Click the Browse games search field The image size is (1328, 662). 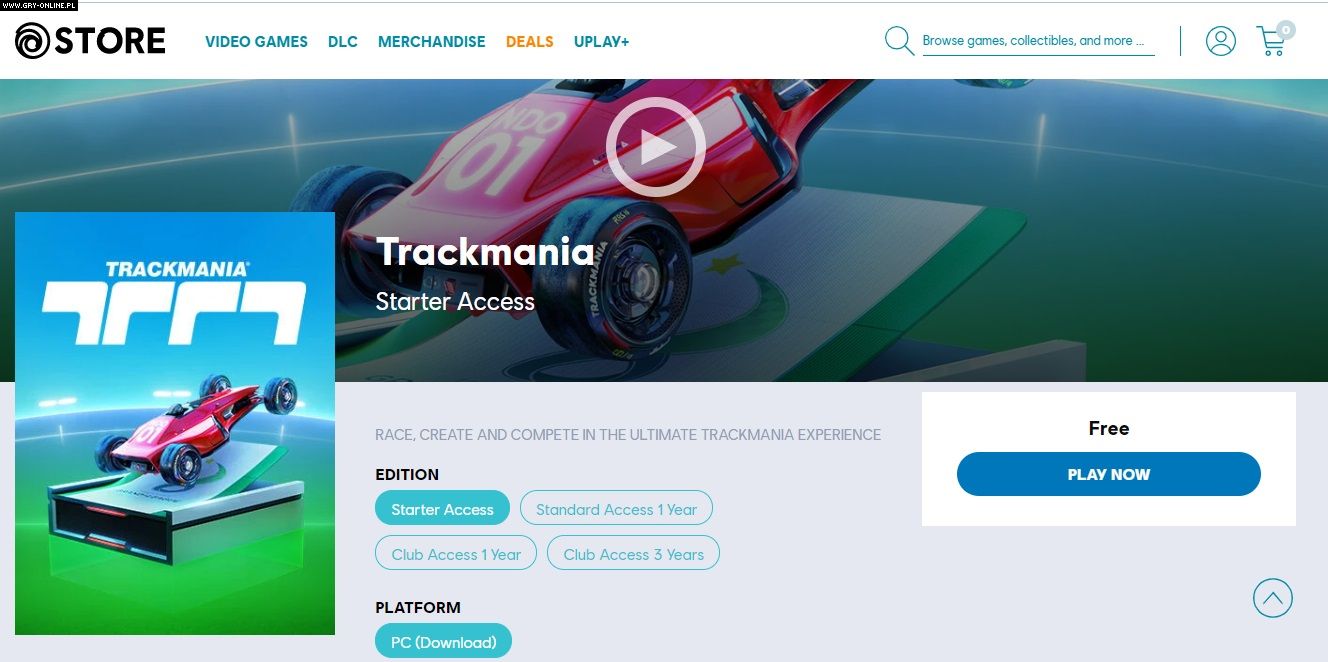point(1038,41)
